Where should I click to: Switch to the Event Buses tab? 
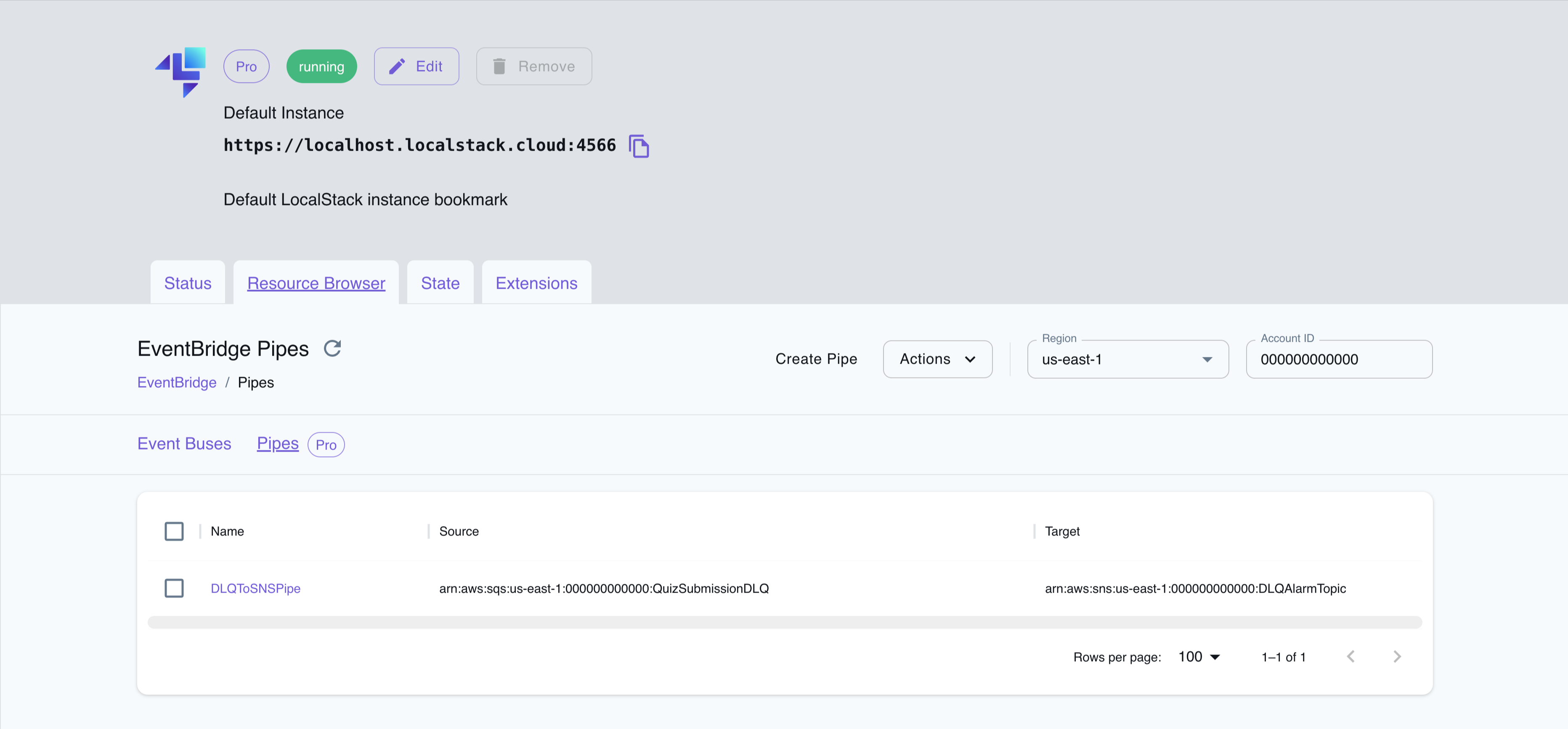(184, 443)
